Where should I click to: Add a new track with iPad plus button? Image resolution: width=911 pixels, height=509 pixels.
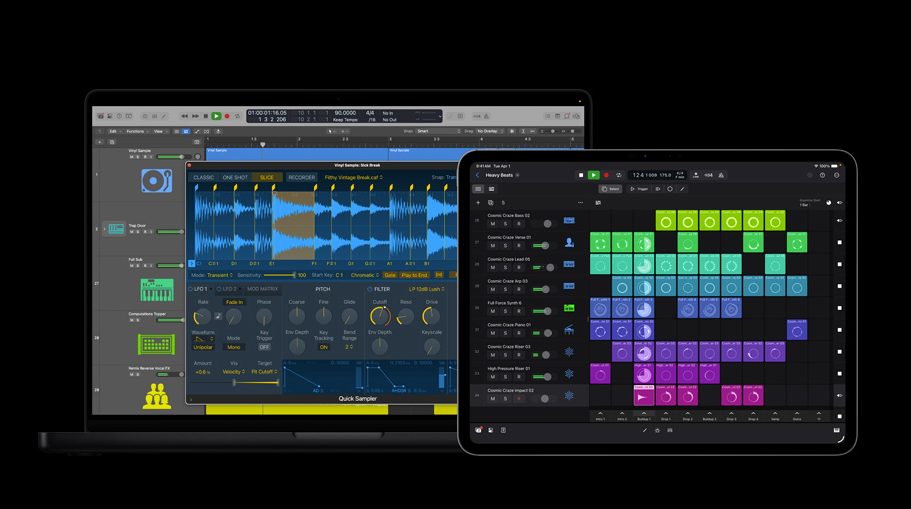coord(478,203)
